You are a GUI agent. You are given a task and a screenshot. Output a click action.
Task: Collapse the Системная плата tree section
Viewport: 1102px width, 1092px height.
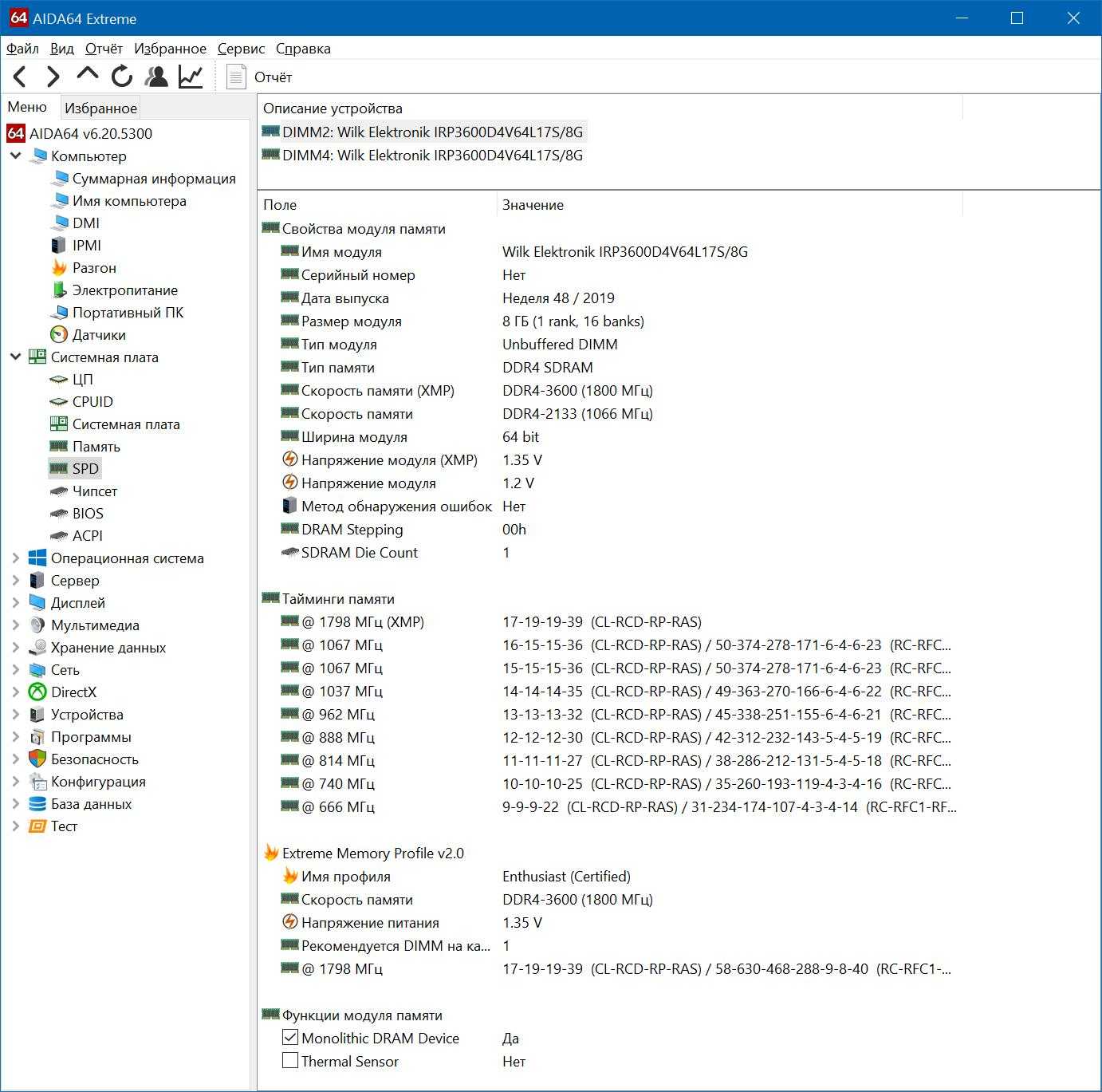[16, 357]
